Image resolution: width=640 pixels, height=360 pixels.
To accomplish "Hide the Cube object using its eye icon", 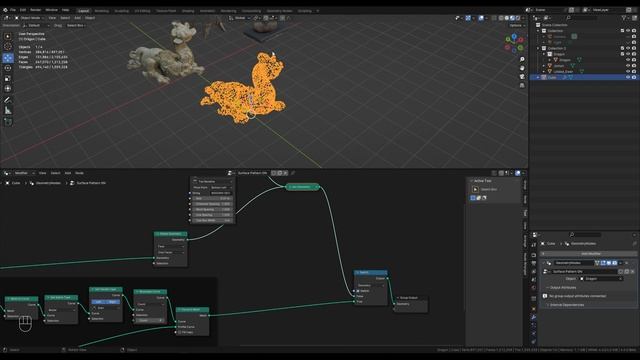I will (628, 77).
